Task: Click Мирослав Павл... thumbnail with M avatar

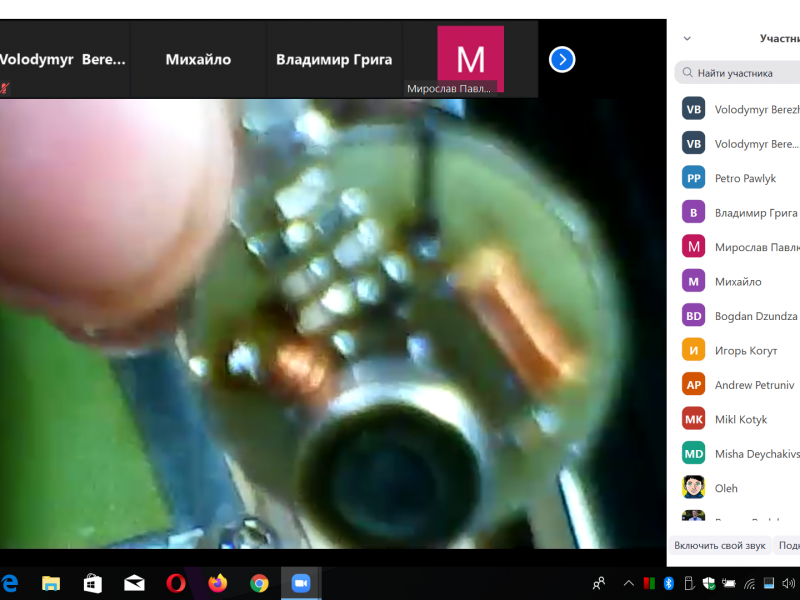Action: point(470,60)
